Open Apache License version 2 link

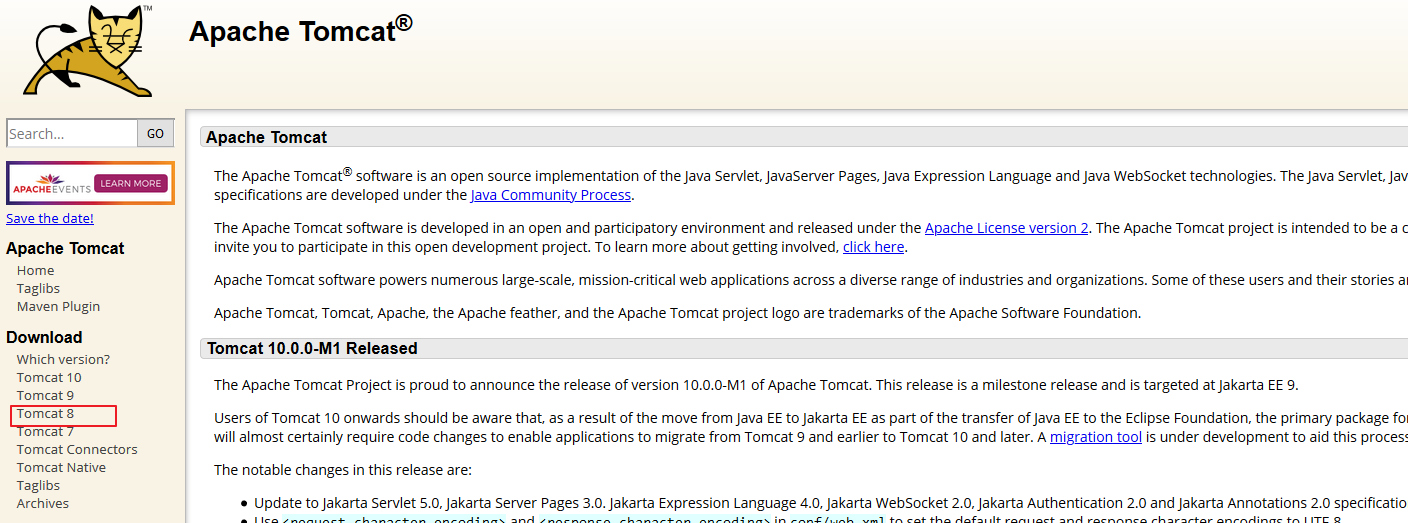[x=1006, y=228]
